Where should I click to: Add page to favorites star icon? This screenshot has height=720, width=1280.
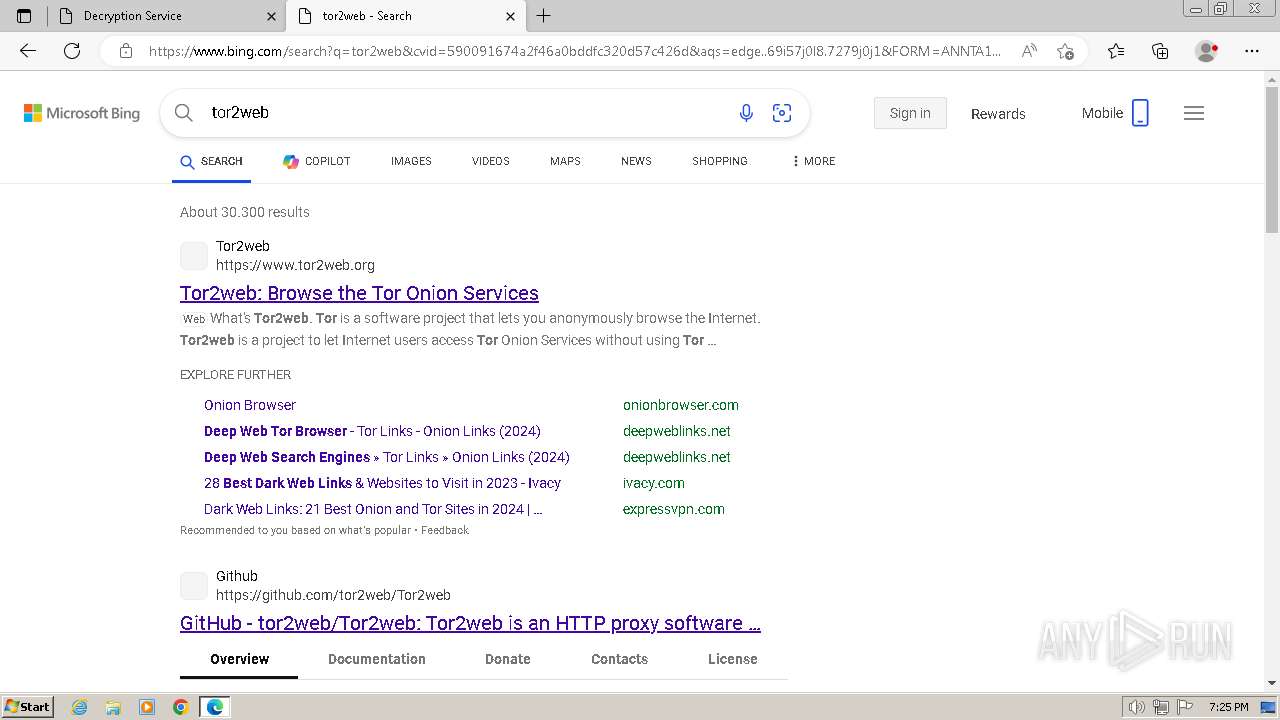click(x=1065, y=51)
